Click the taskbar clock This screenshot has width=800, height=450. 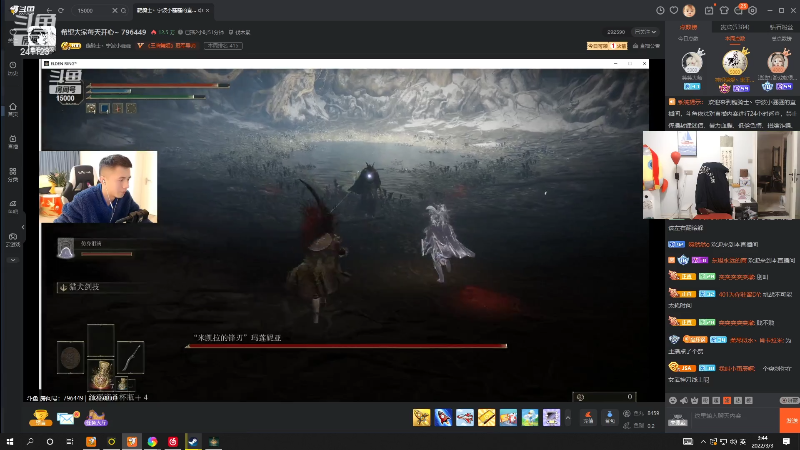tap(763, 441)
